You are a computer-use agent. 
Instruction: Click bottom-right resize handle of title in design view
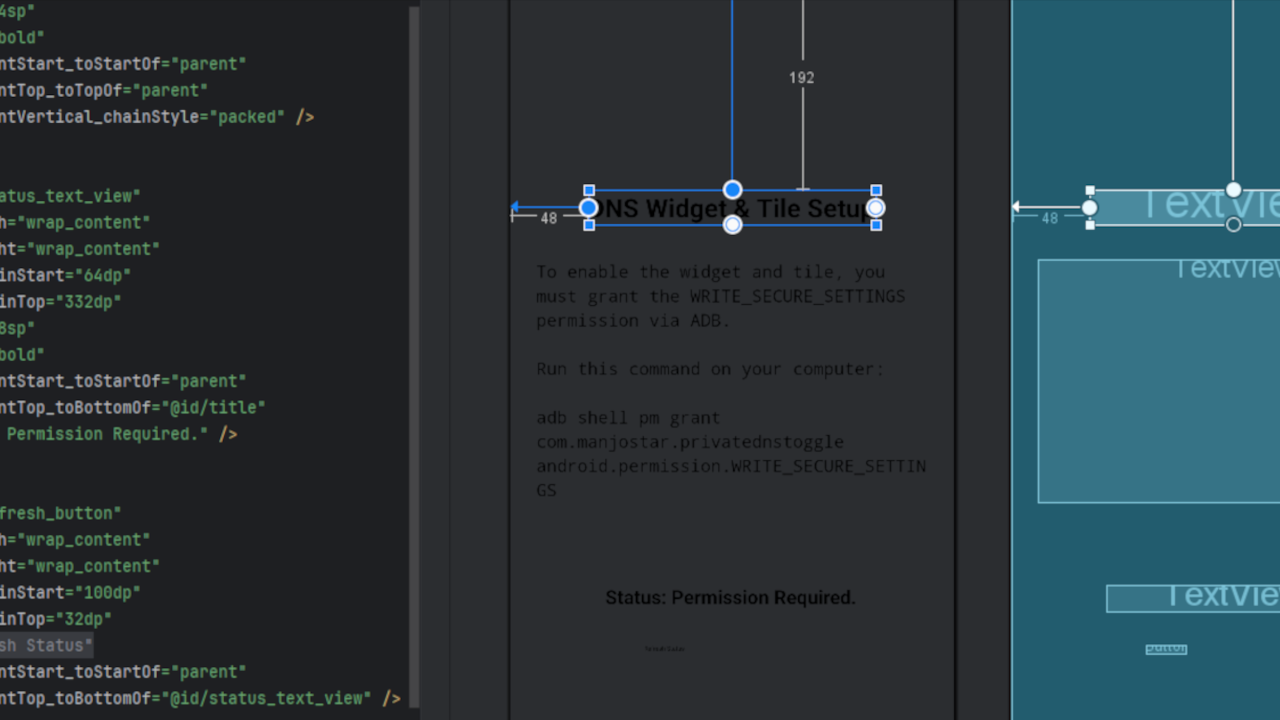876,225
